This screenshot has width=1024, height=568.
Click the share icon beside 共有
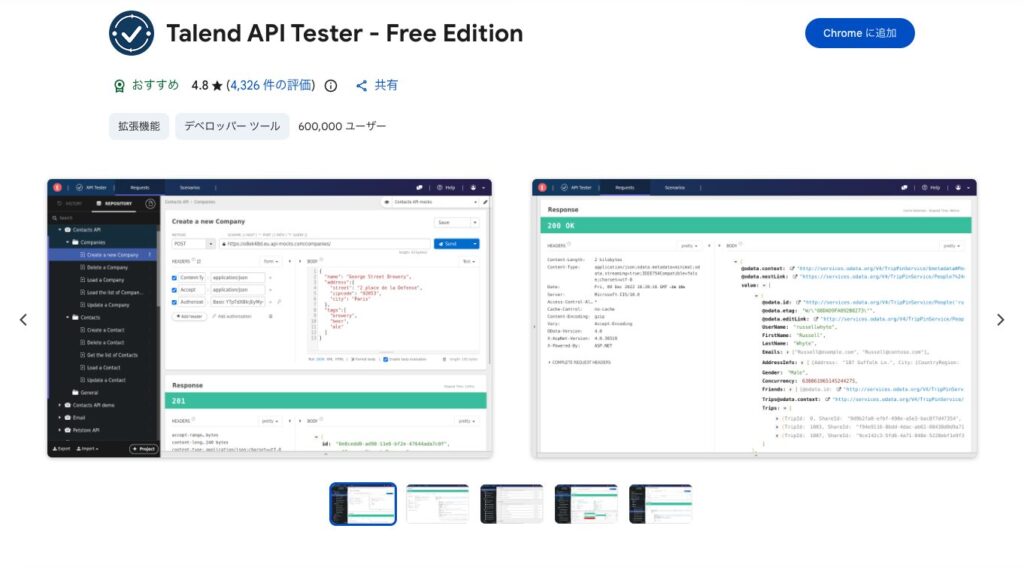click(x=362, y=86)
